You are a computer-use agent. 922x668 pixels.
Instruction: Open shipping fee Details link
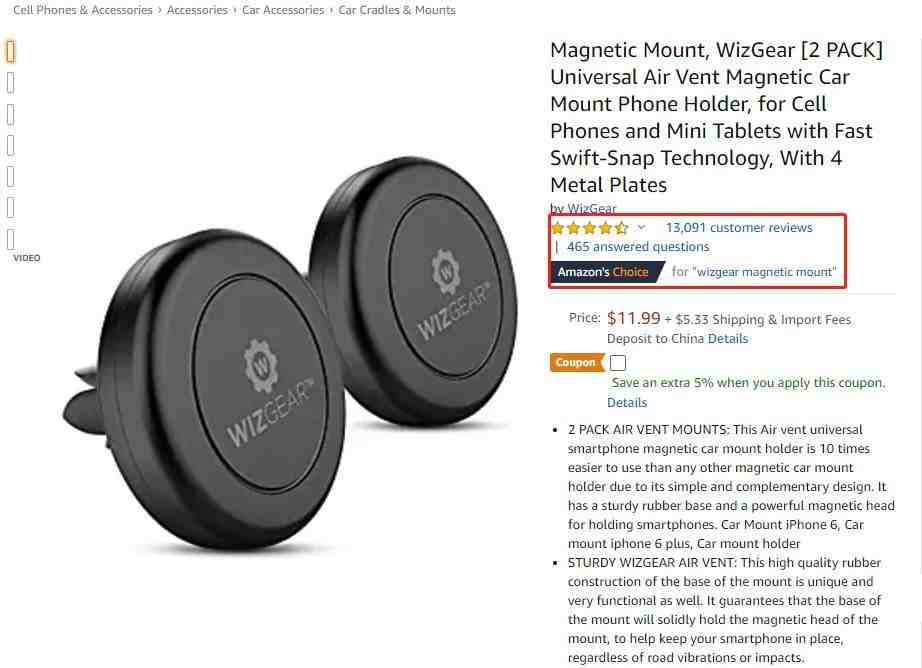pos(728,339)
